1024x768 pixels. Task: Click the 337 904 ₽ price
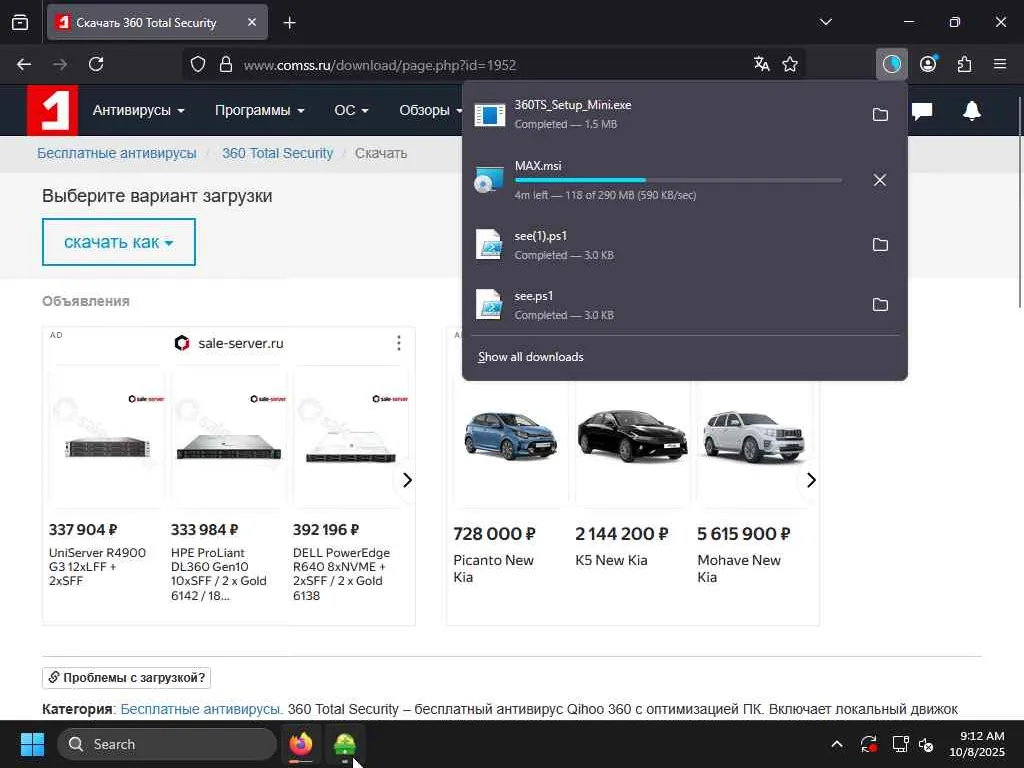tap(83, 530)
